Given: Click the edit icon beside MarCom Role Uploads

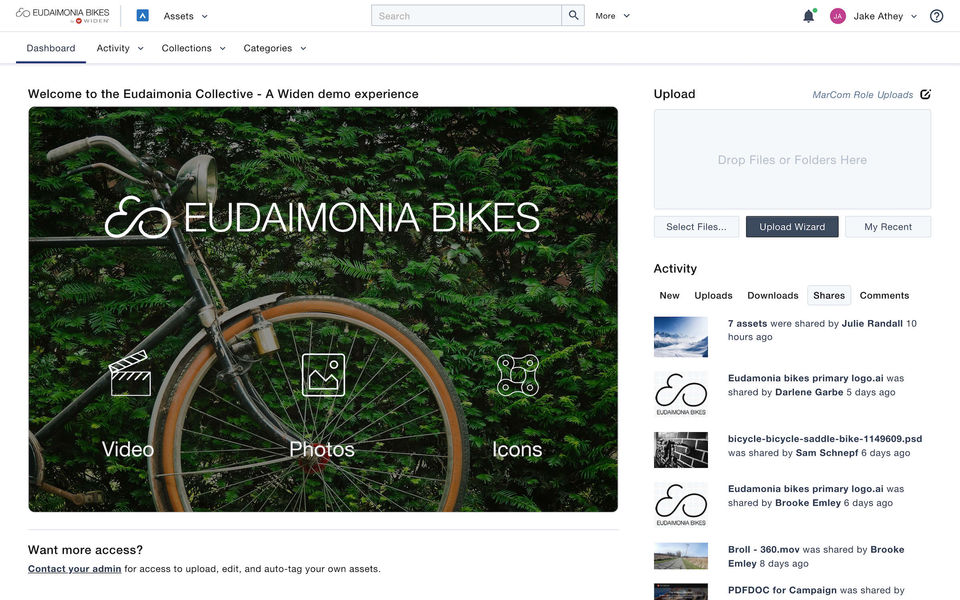Looking at the screenshot, I should 925,94.
